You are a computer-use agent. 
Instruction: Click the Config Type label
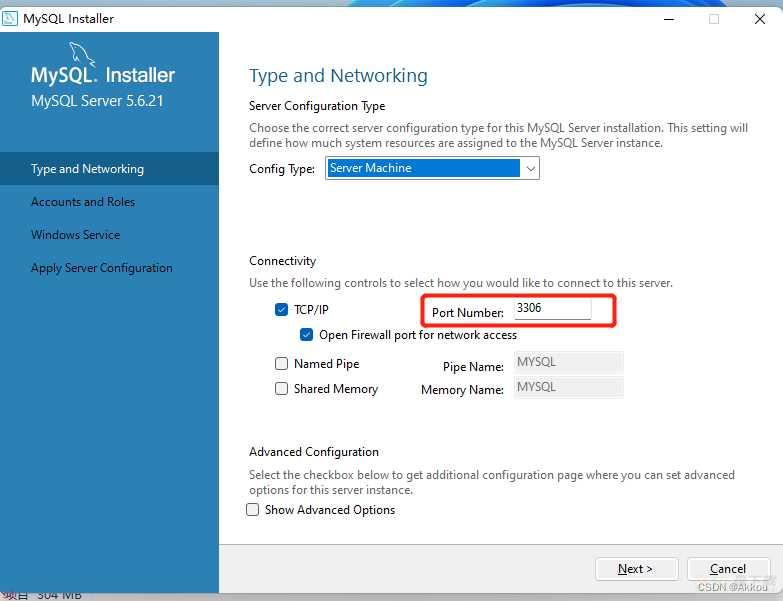[282, 169]
